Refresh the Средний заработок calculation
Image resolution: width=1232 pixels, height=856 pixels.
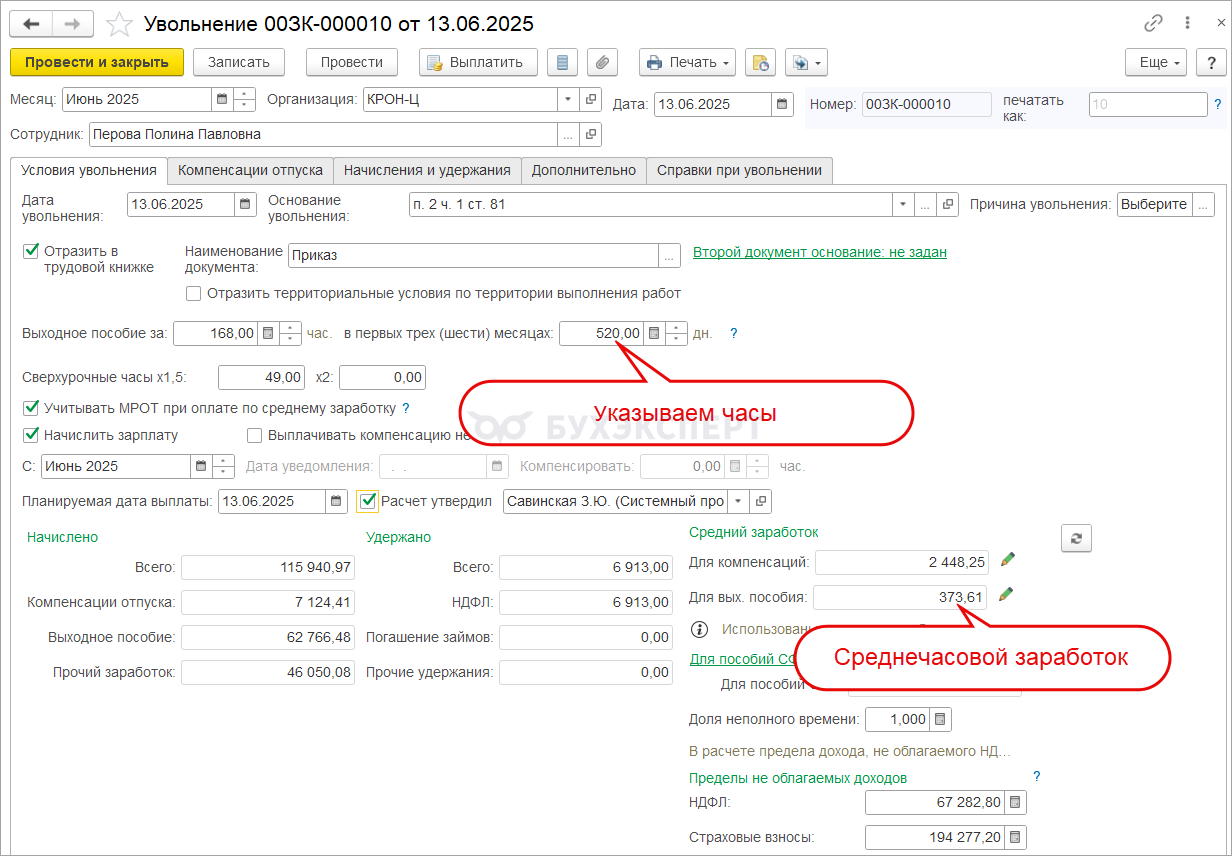[x=1076, y=538]
